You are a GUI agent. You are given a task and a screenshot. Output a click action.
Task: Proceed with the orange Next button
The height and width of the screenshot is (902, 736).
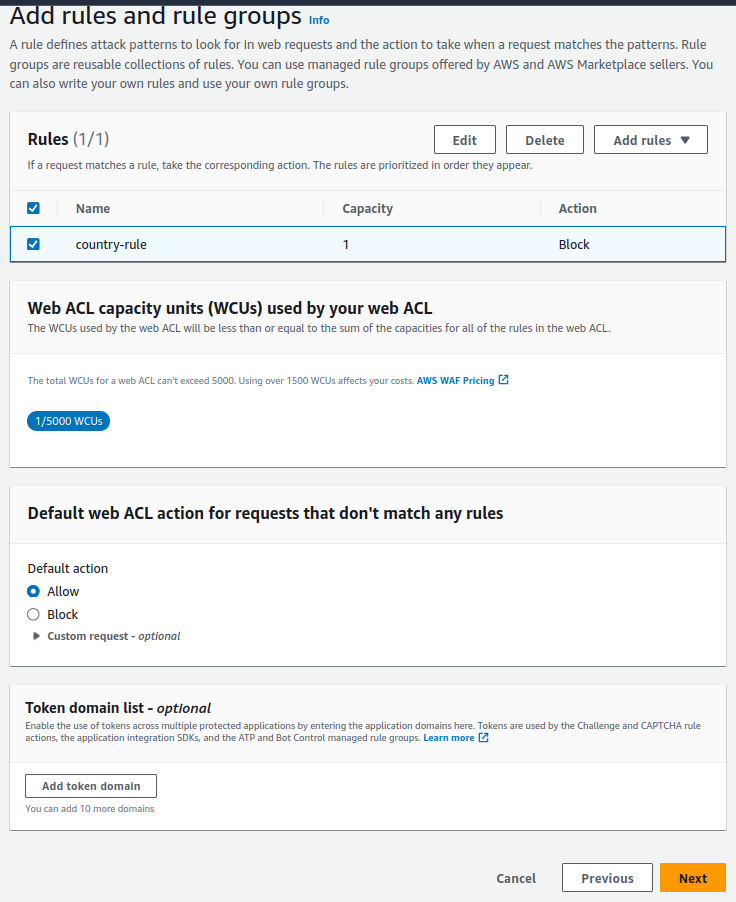(x=692, y=878)
